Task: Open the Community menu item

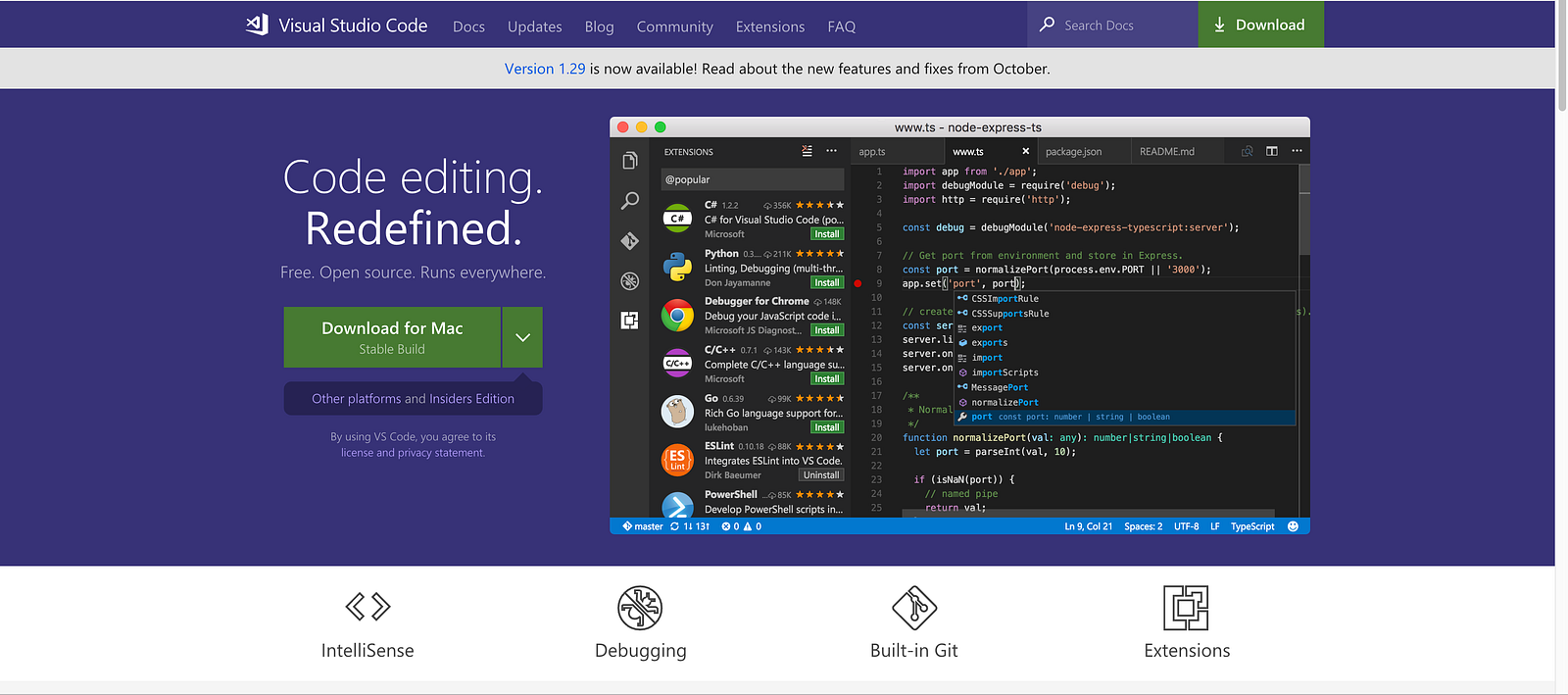Action: click(675, 26)
